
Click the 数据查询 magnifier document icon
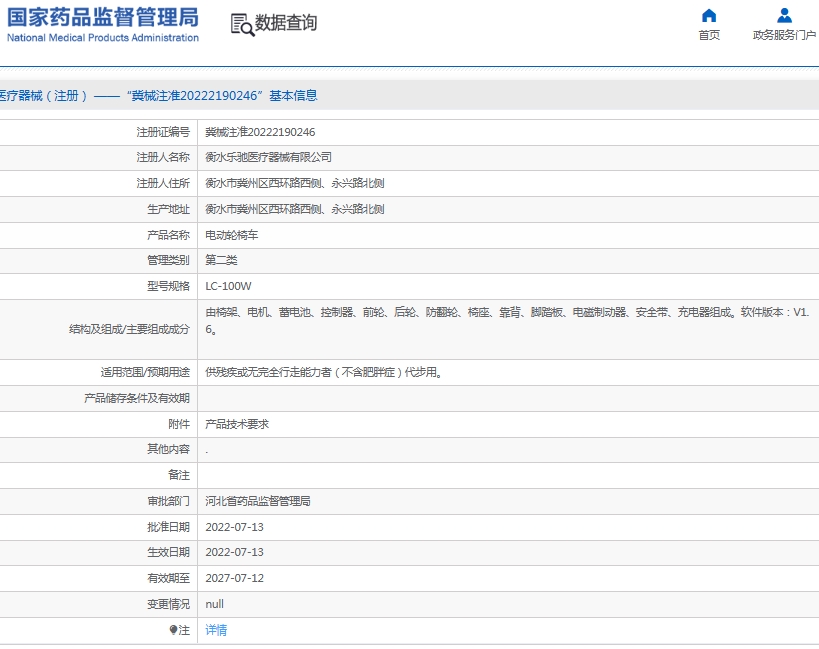click(242, 25)
